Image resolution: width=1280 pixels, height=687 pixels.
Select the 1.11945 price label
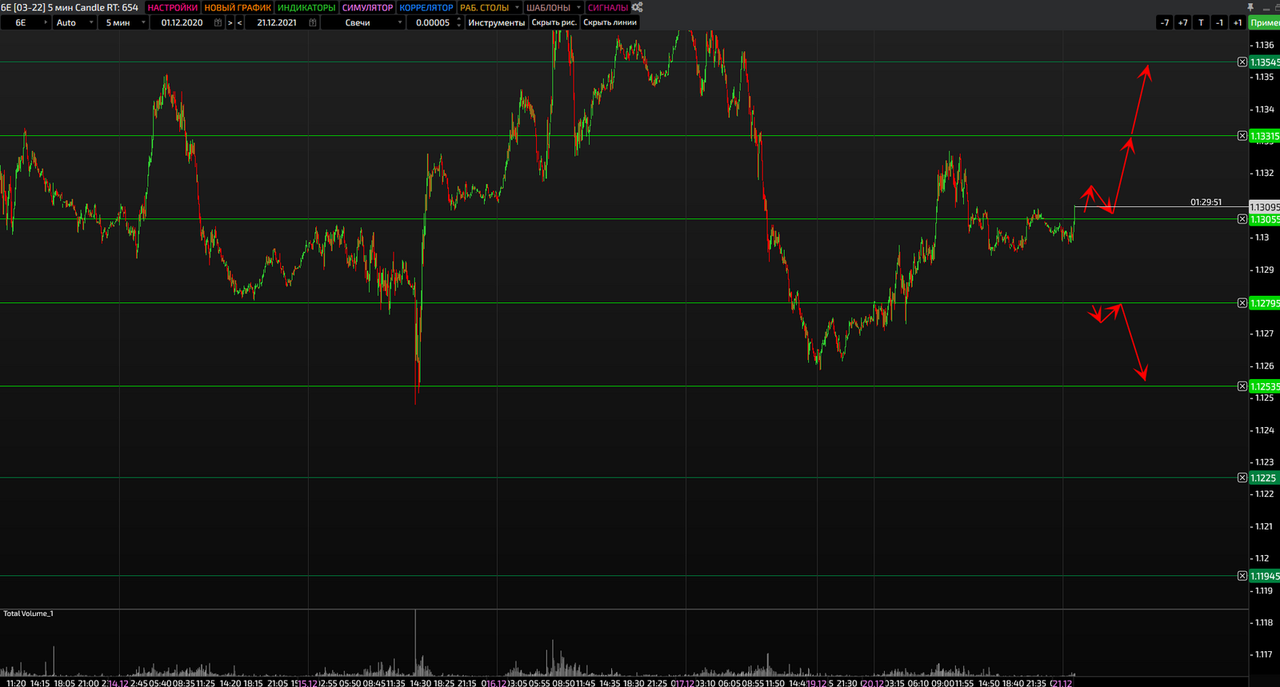[x=1264, y=575]
